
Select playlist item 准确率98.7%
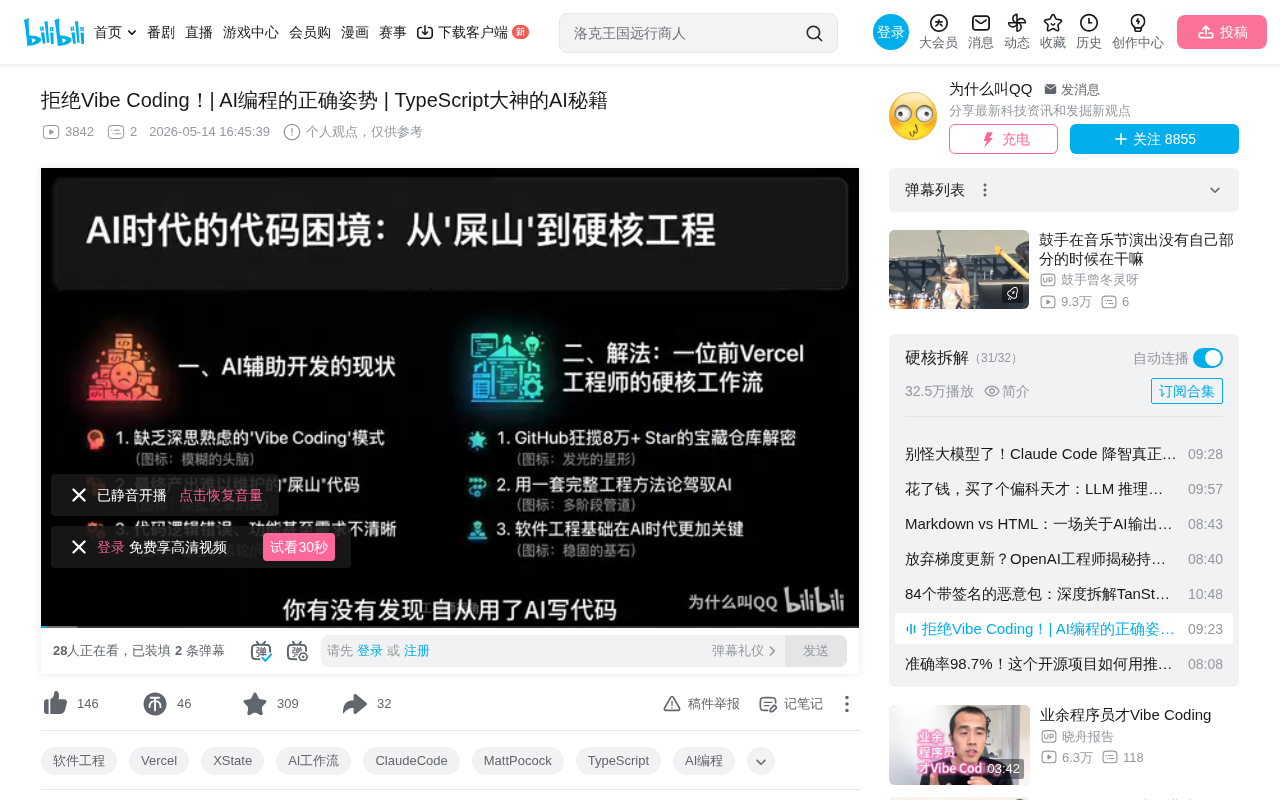coord(1064,664)
